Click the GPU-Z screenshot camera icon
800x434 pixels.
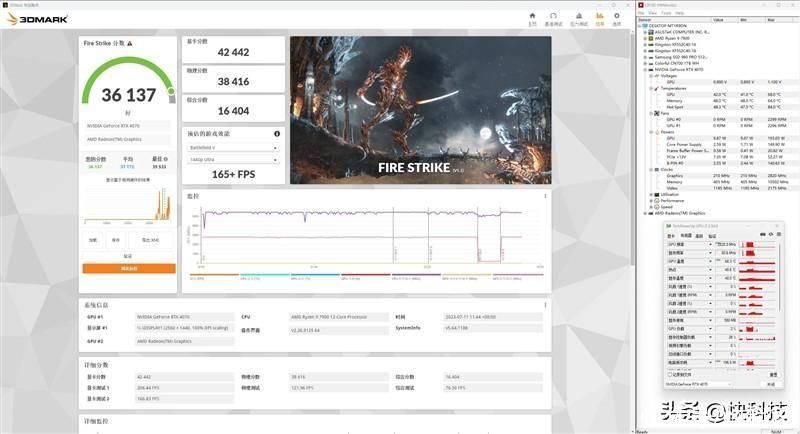tap(763, 234)
